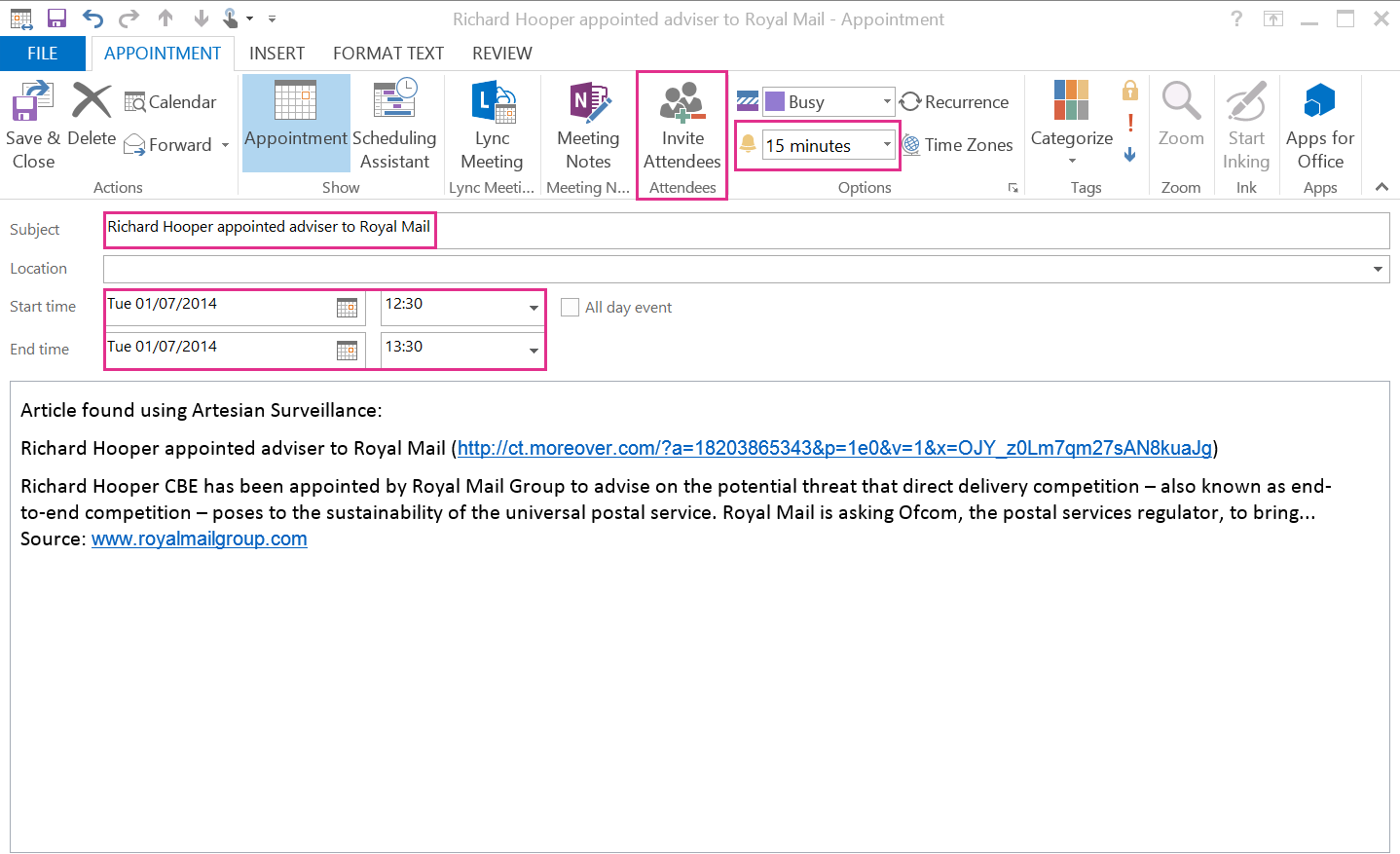The width and height of the screenshot is (1400, 854).
Task: Toggle Time Zones display
Action: (958, 145)
